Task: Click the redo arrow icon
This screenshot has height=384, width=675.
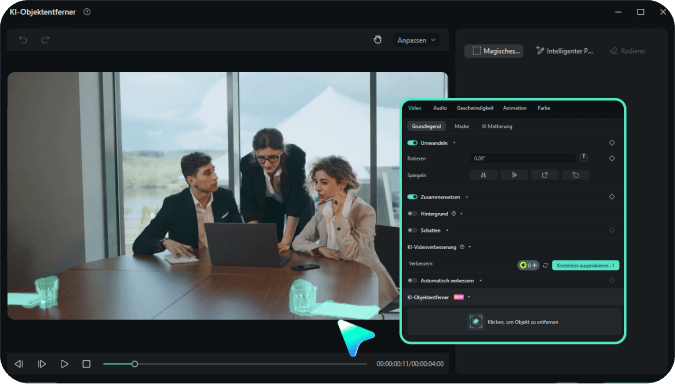Action: 45,40
